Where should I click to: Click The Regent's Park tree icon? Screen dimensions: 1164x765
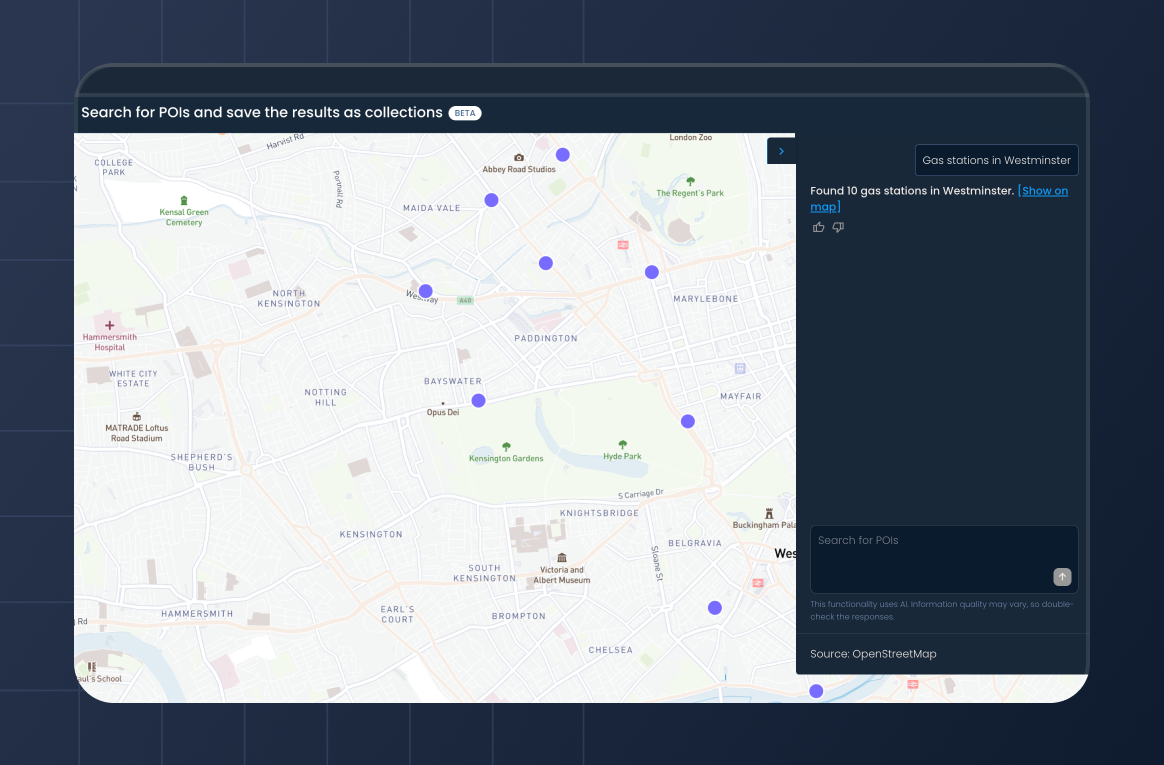690,181
